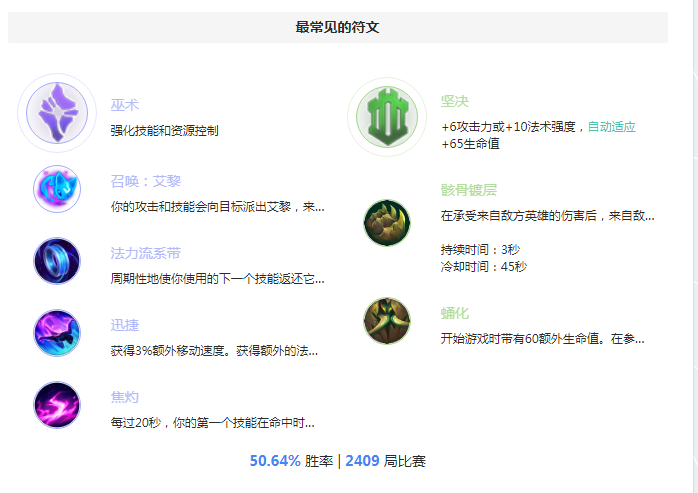The width and height of the screenshot is (698, 493).
Task: Click the Summon Aery (召唤：艾黎) rune icon
Action: tap(57, 189)
